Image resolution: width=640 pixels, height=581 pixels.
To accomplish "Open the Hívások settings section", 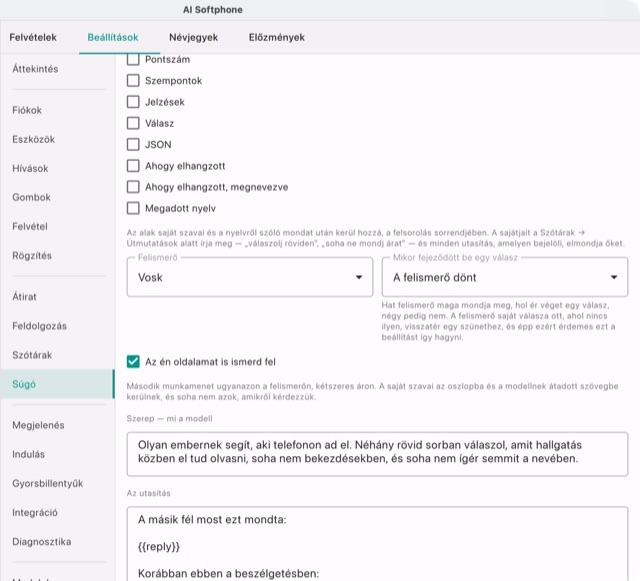I will pyautogui.click(x=57, y=168).
